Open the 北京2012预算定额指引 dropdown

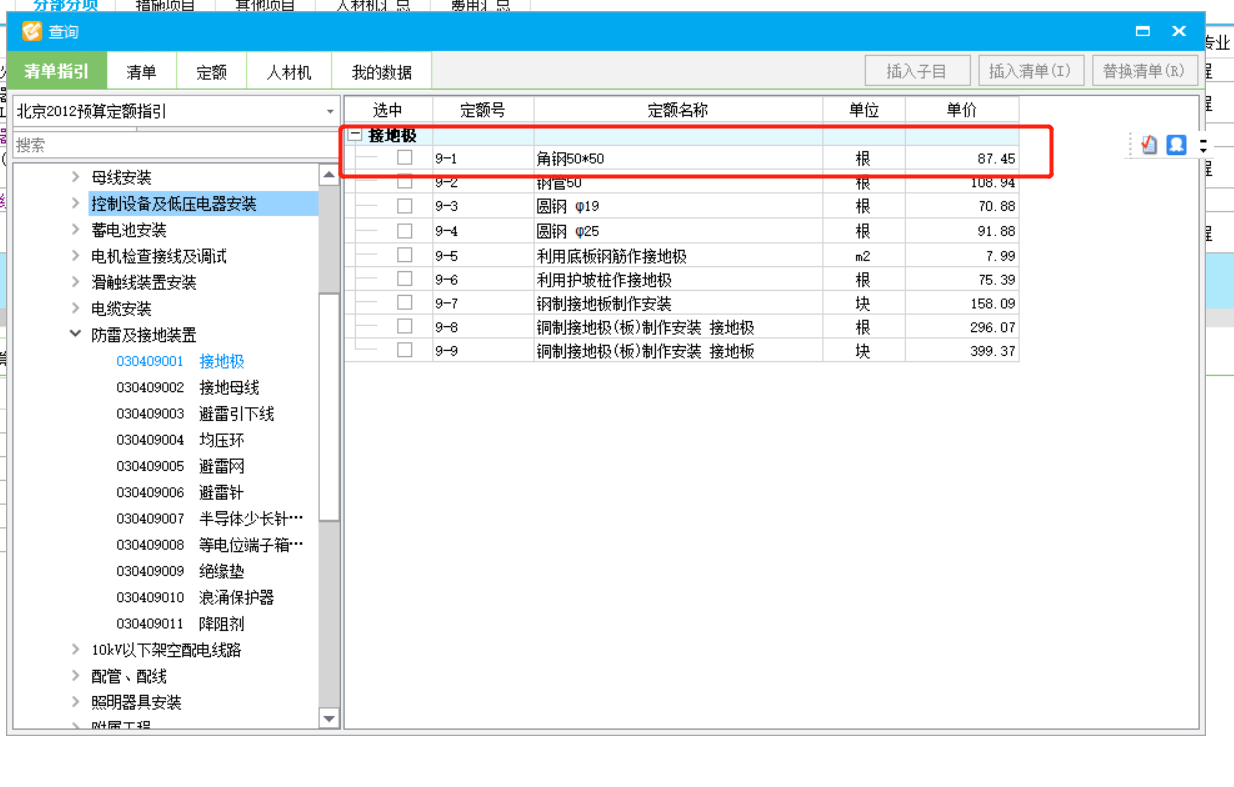click(330, 111)
